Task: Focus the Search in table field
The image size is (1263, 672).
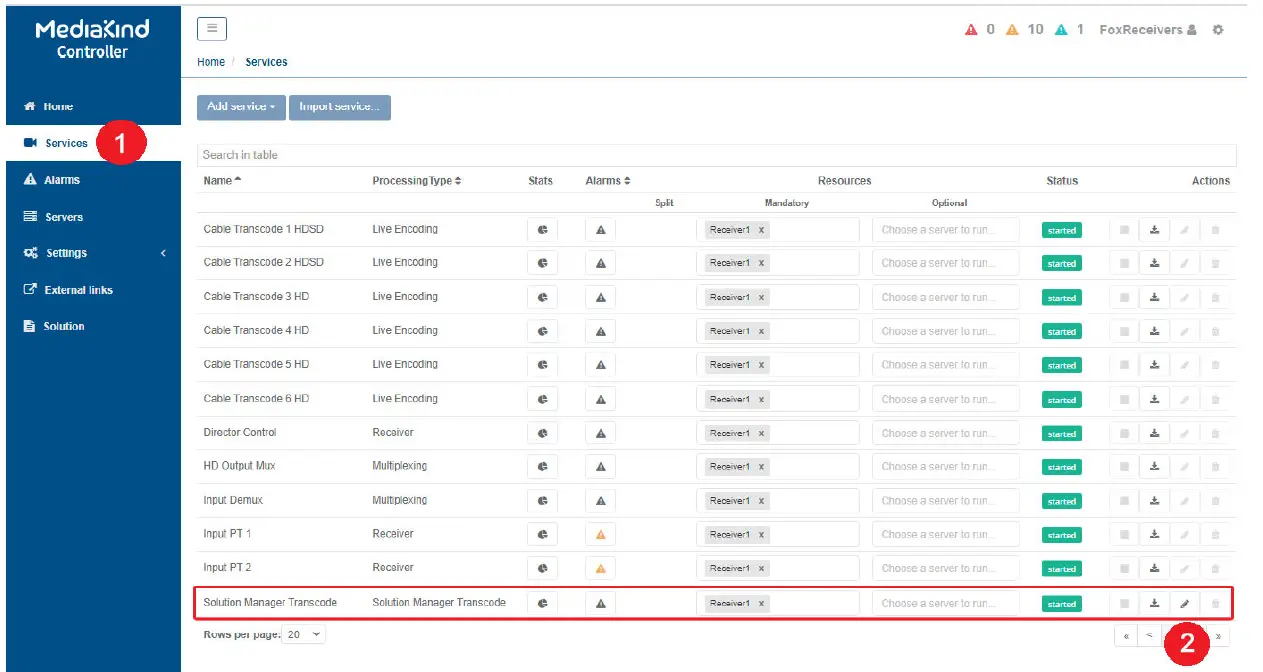Action: [x=716, y=155]
